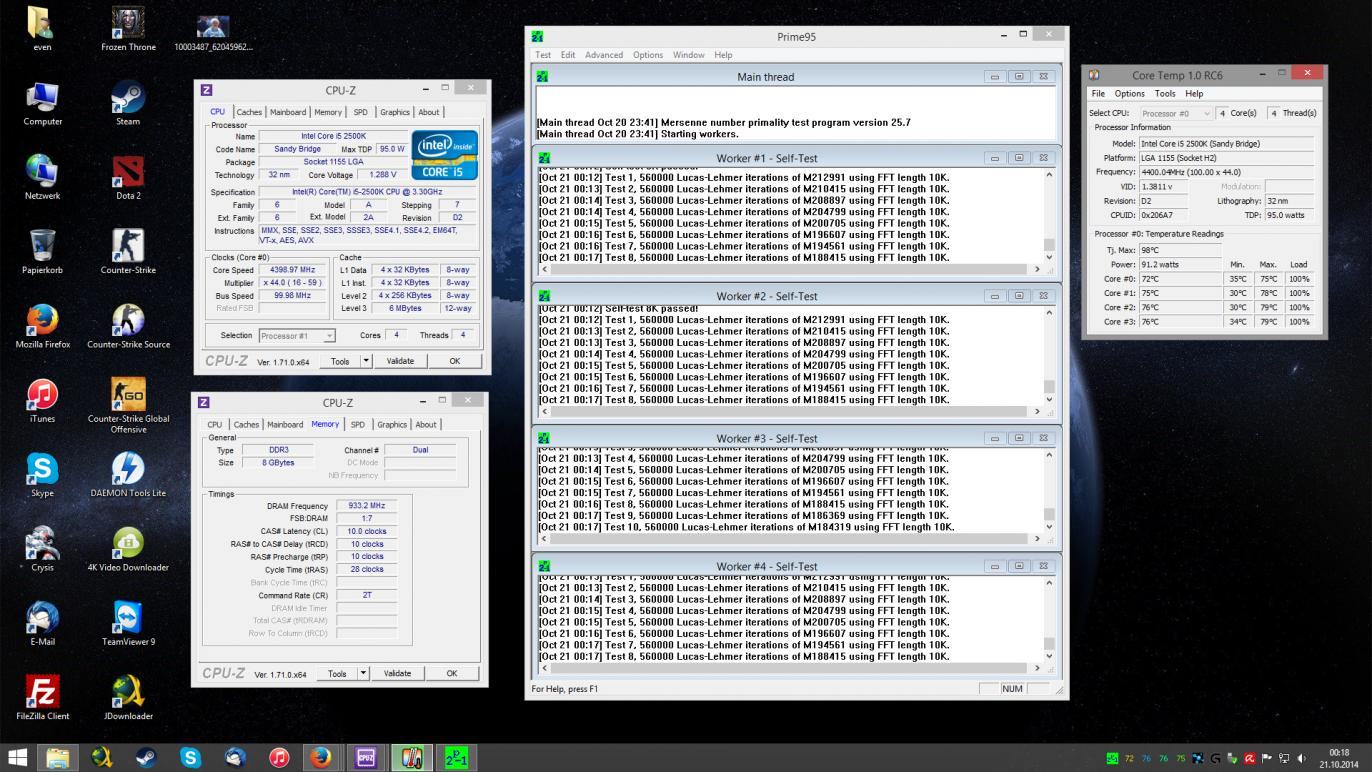The width and height of the screenshot is (1372, 772).
Task: Open DAEMON Tools Lite desktop icon
Action: tap(128, 474)
